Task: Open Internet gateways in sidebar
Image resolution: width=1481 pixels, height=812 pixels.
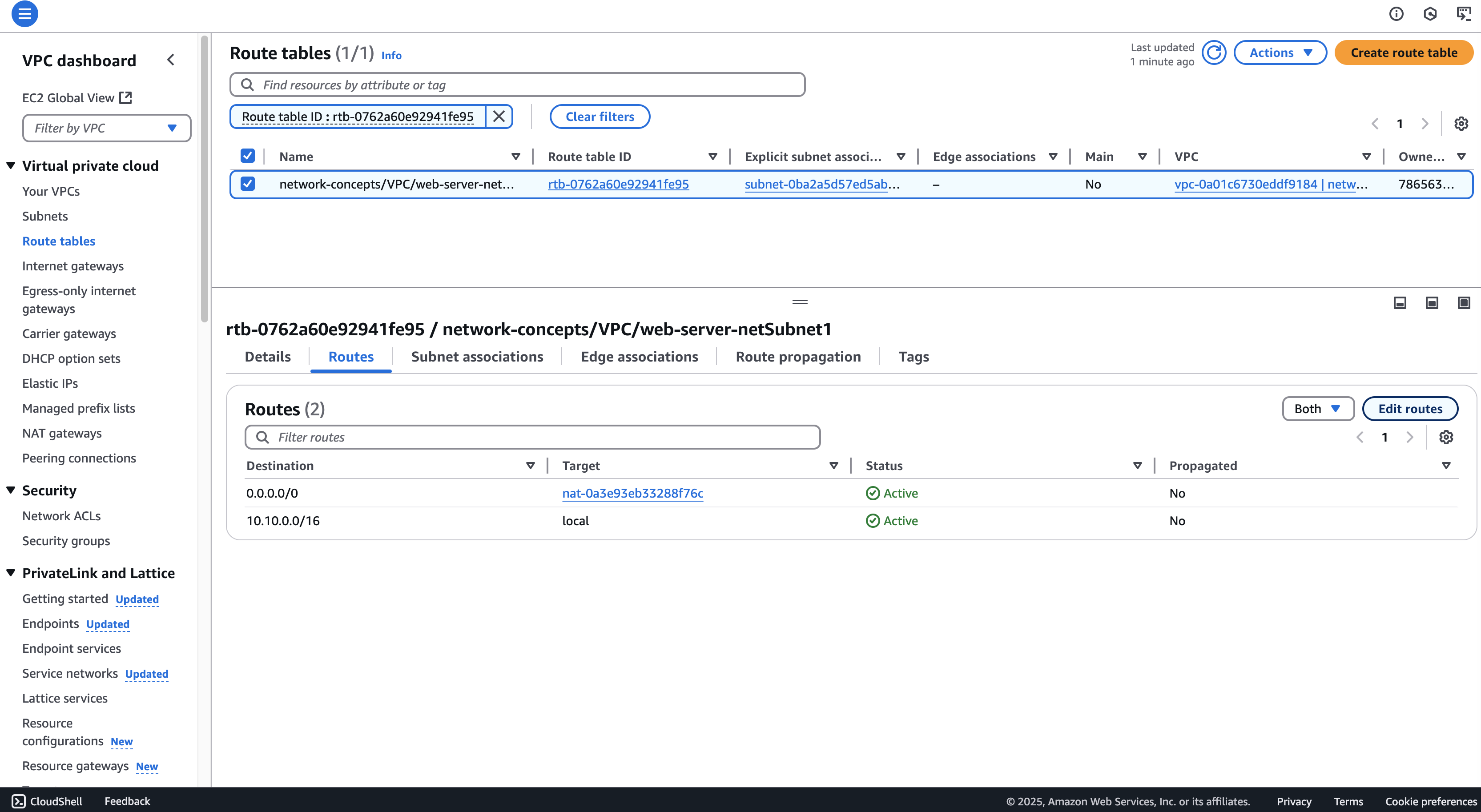Action: click(x=73, y=266)
